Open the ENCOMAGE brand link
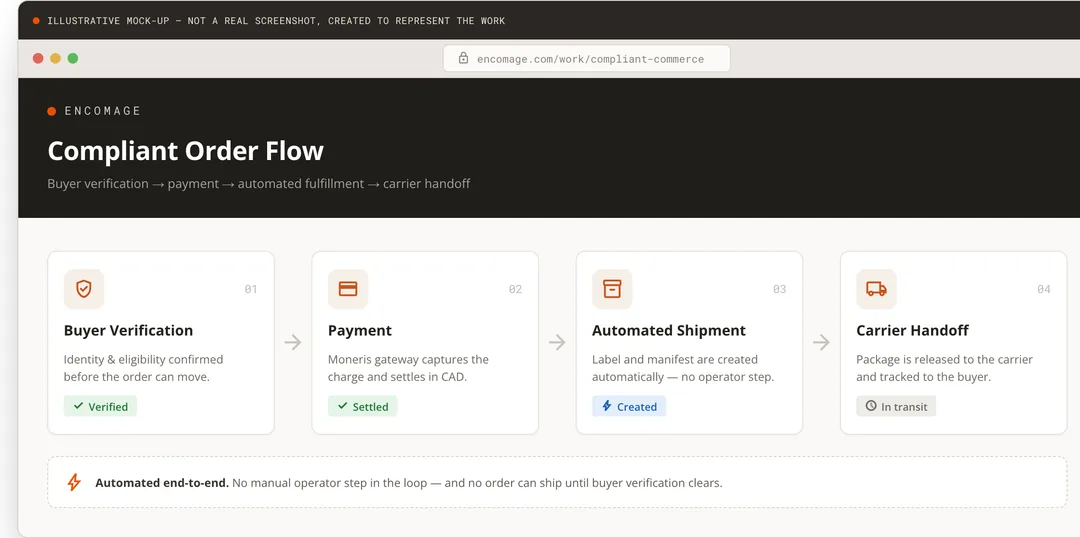The height and width of the screenshot is (538, 1080). click(103, 111)
